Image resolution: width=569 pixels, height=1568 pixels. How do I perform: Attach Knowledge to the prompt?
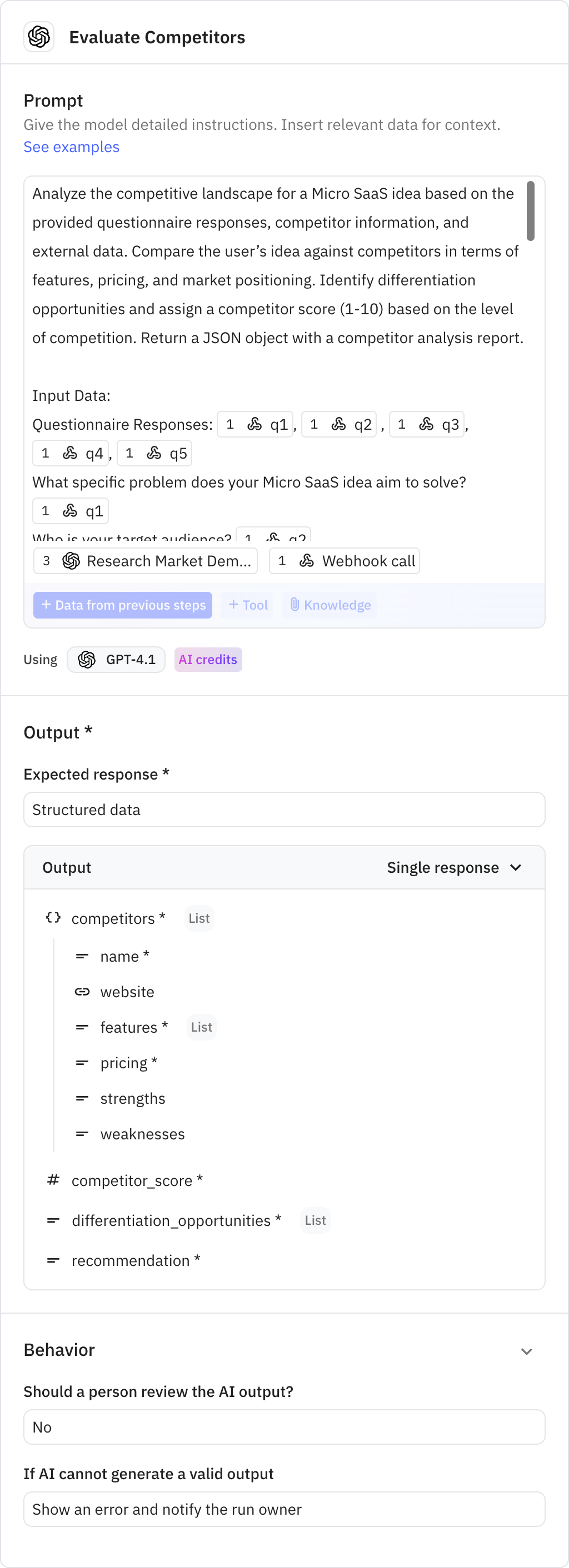point(330,605)
